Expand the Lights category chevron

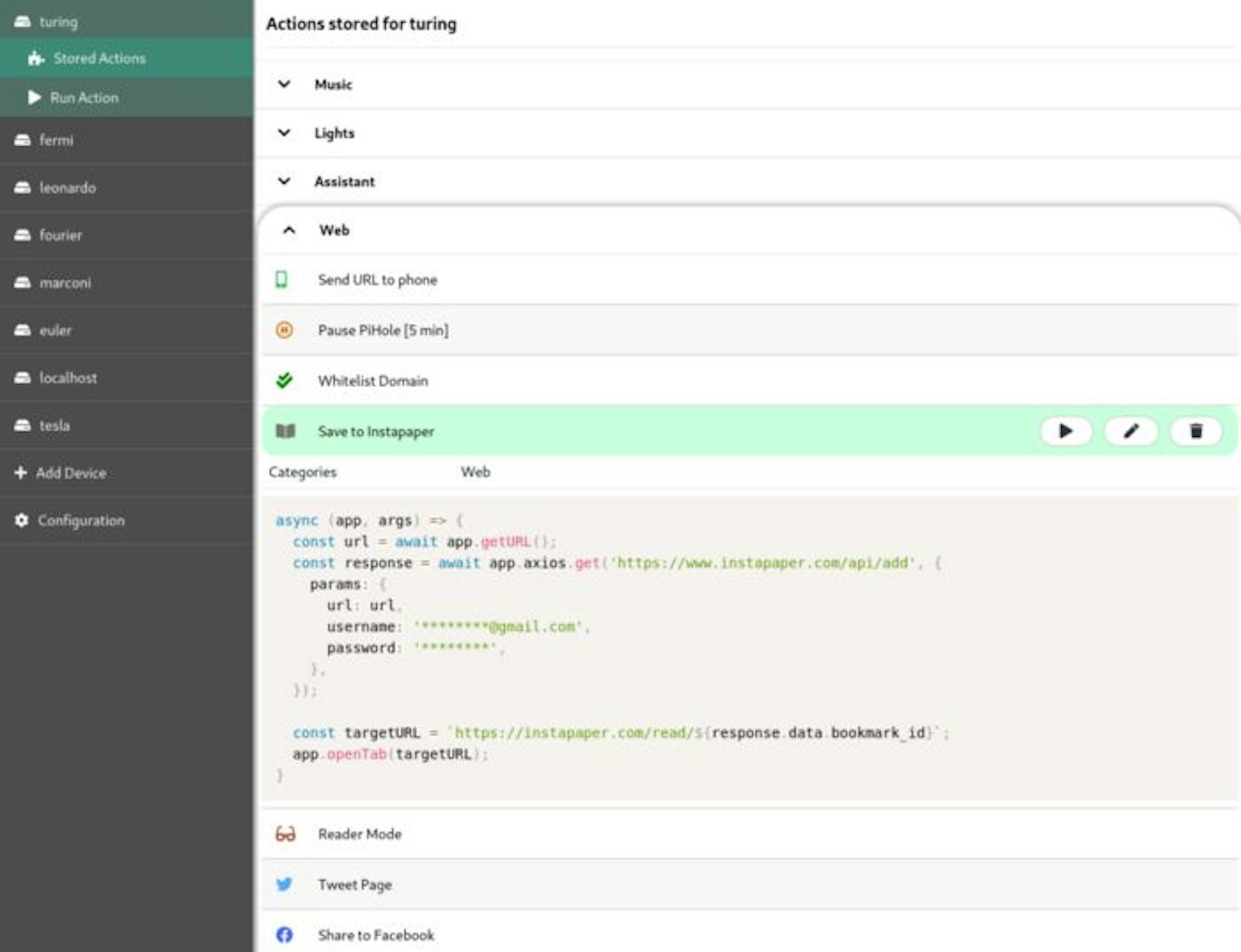284,133
